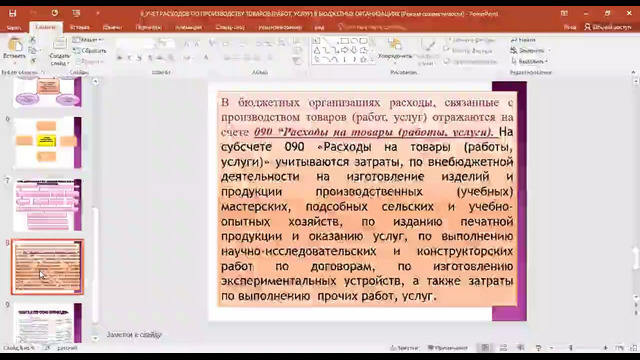The height and width of the screenshot is (360, 640).
Task: Start slideshow from beginning quick access icon
Action: pos(76,13)
